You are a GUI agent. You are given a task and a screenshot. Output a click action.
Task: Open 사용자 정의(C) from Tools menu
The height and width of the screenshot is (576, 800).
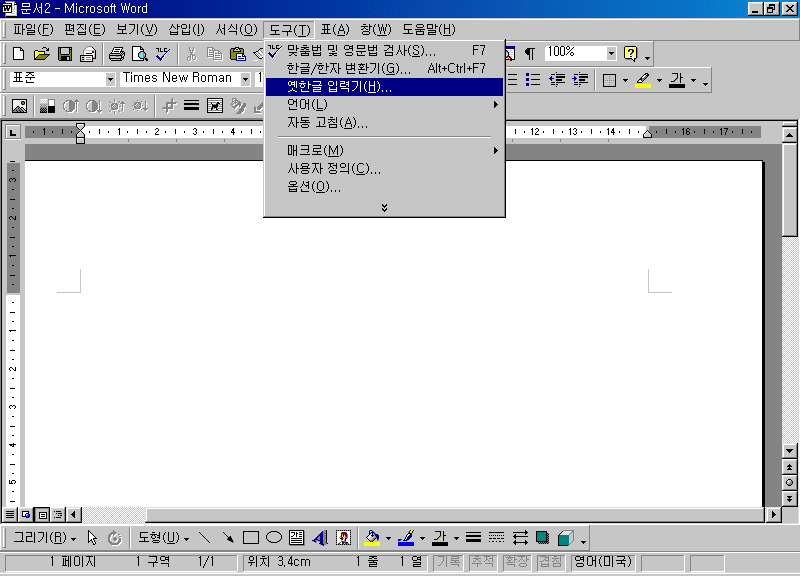tap(384, 168)
